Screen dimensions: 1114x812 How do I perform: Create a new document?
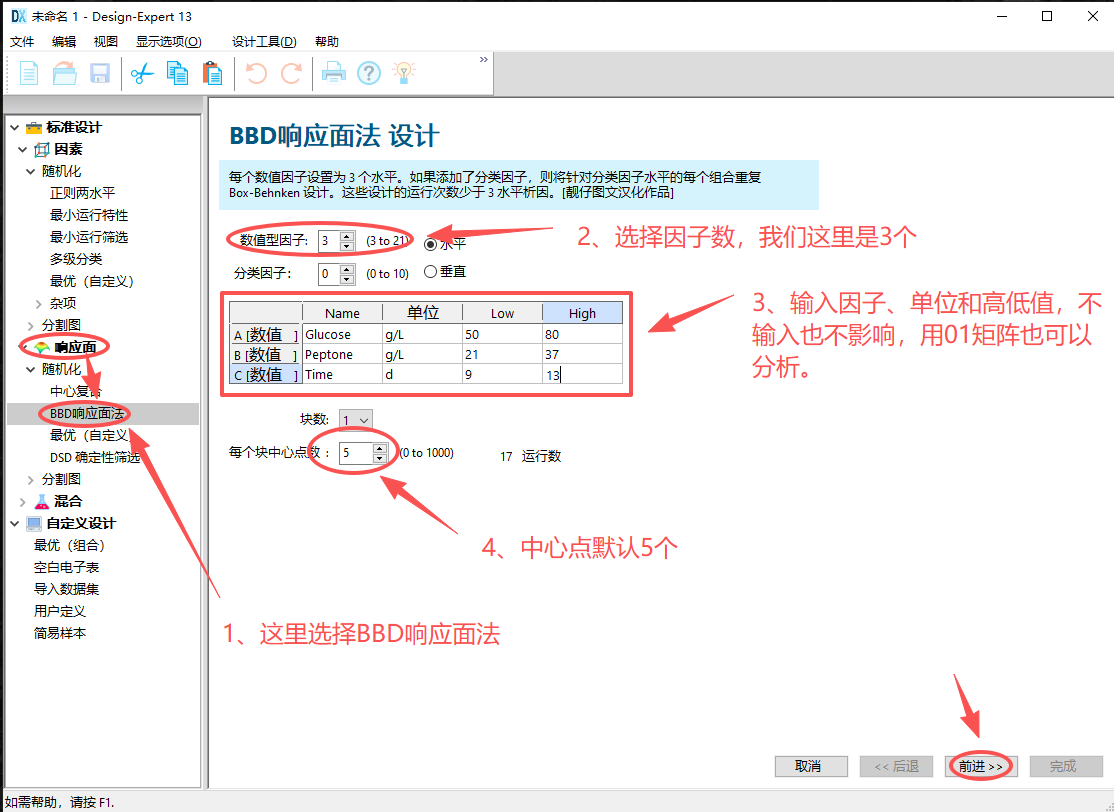coord(28,72)
